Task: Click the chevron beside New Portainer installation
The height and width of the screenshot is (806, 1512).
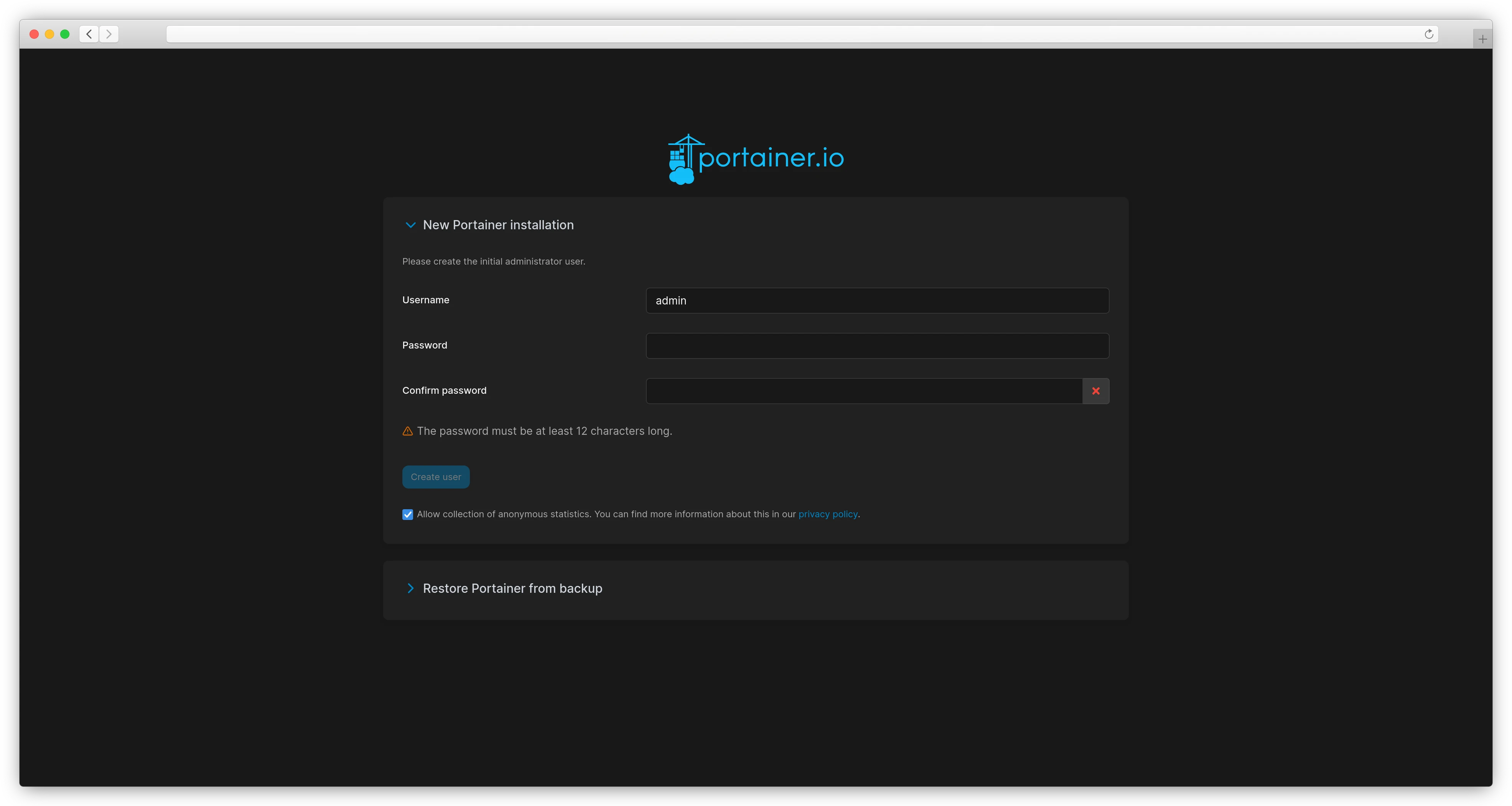Action: (410, 225)
